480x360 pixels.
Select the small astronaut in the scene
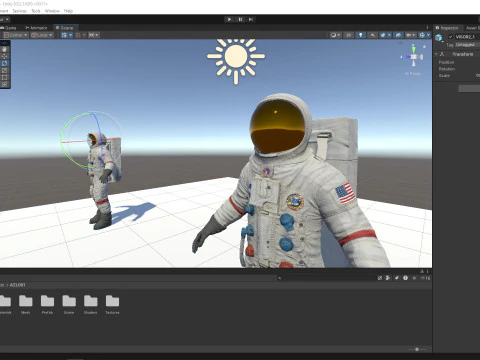click(101, 180)
